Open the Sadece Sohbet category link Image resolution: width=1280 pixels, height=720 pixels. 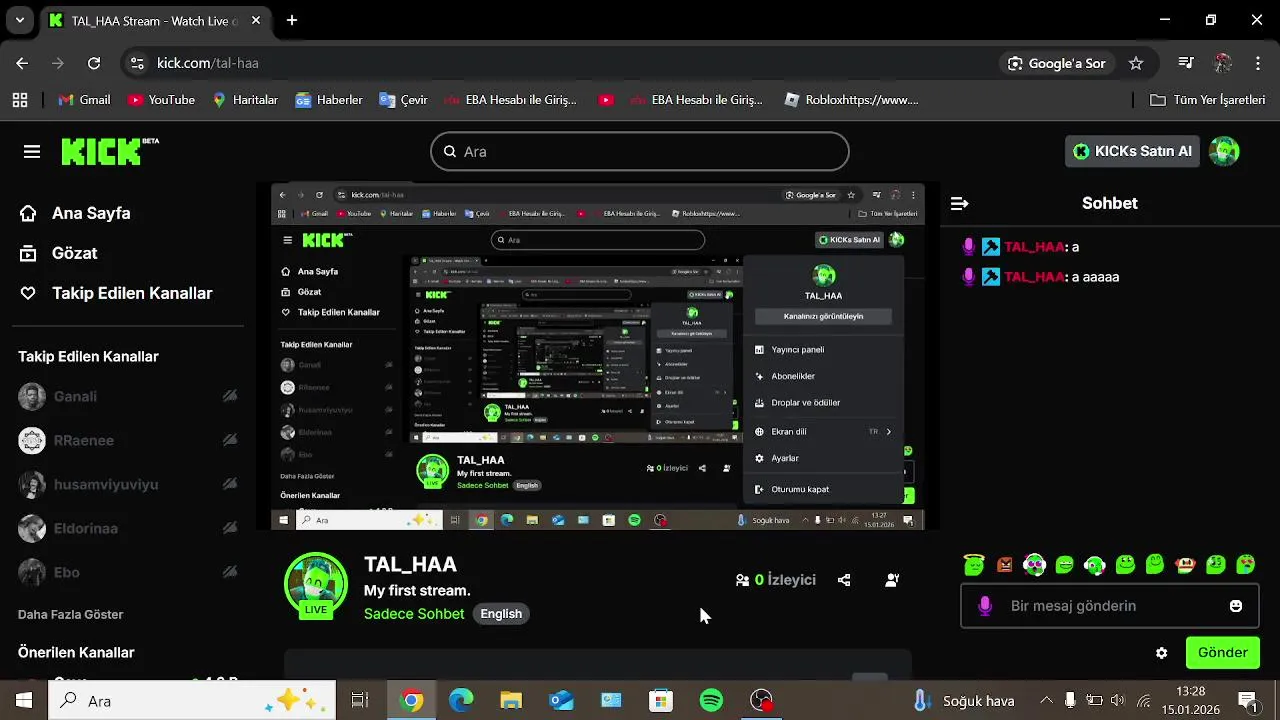point(414,614)
